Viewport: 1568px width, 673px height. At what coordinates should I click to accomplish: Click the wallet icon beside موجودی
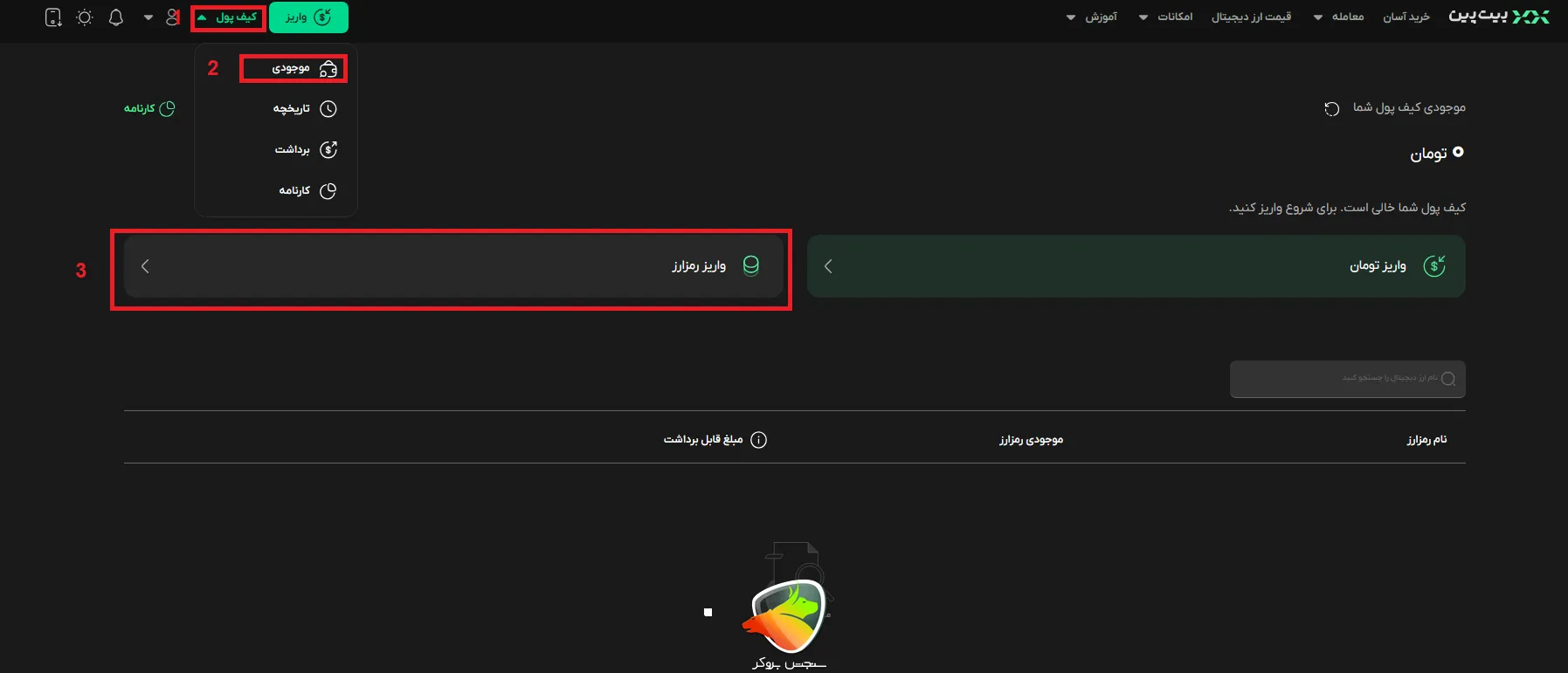328,69
